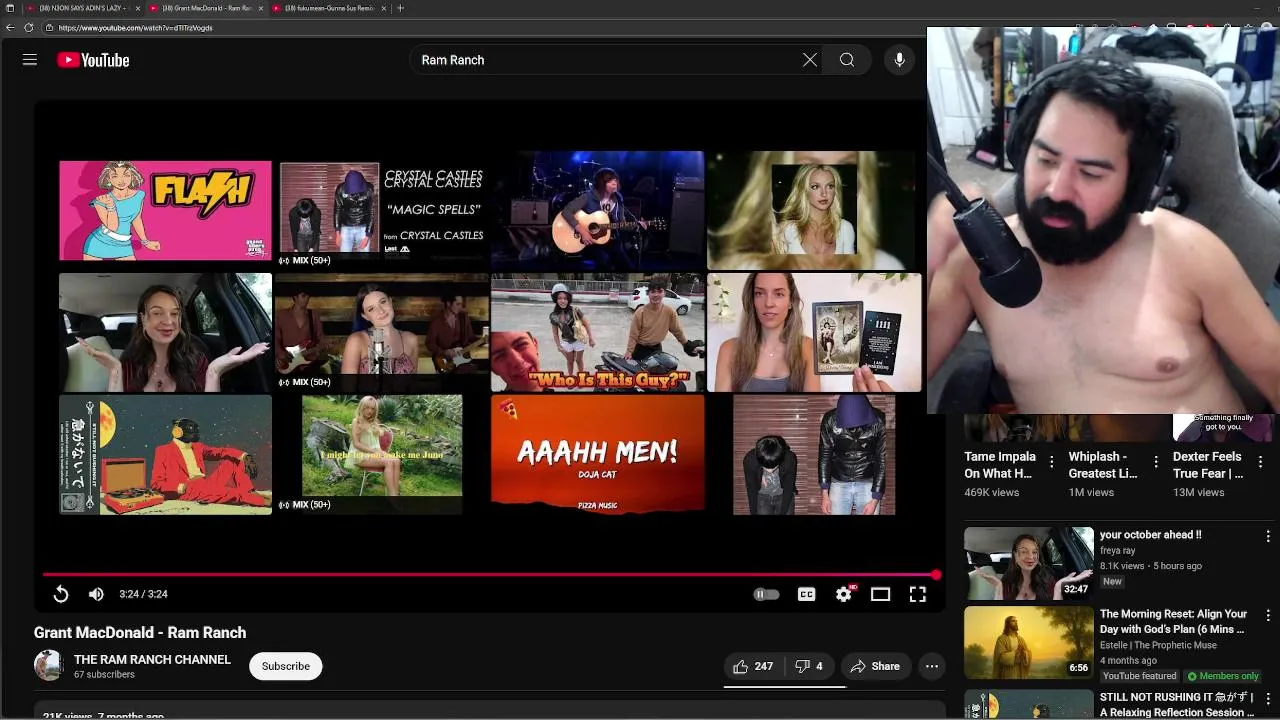This screenshot has height=720, width=1280.
Task: Open options for Whiplash video
Action: (x=1156, y=461)
